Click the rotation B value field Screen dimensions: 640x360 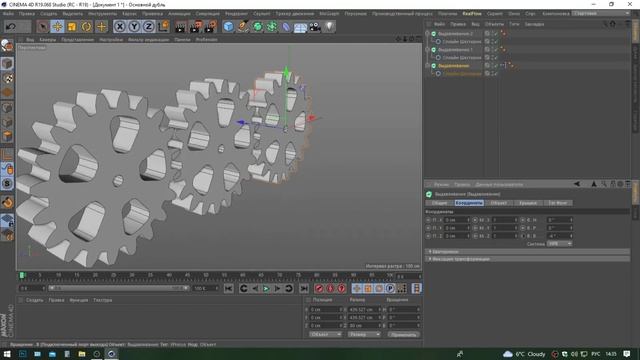pos(560,236)
